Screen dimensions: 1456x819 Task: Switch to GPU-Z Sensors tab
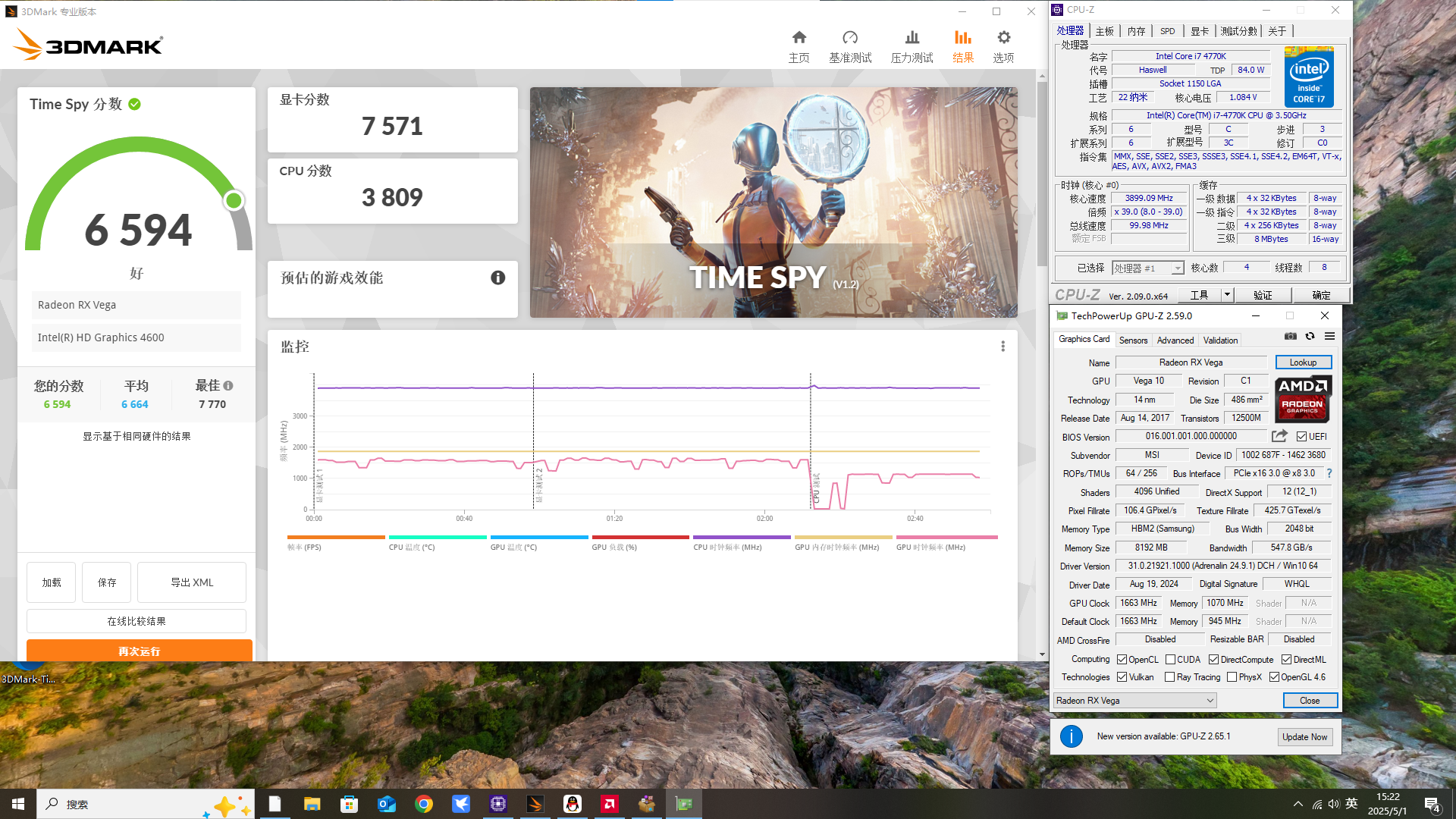(x=1133, y=340)
